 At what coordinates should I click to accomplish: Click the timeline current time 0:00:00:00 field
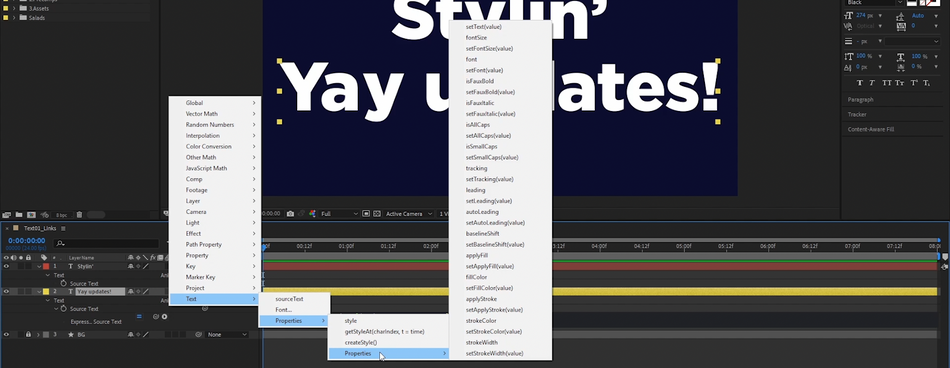point(27,241)
